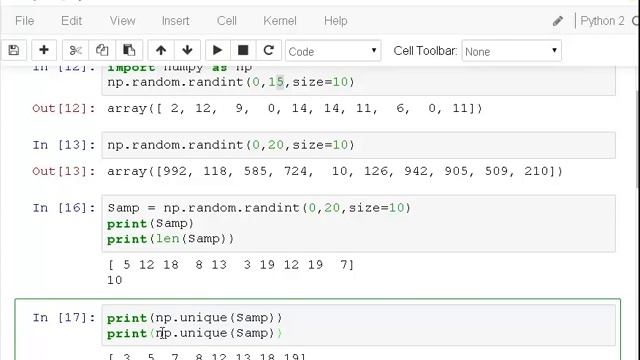This screenshot has height=360, width=640.
Task: Paste cells below icon
Action: tap(129, 50)
